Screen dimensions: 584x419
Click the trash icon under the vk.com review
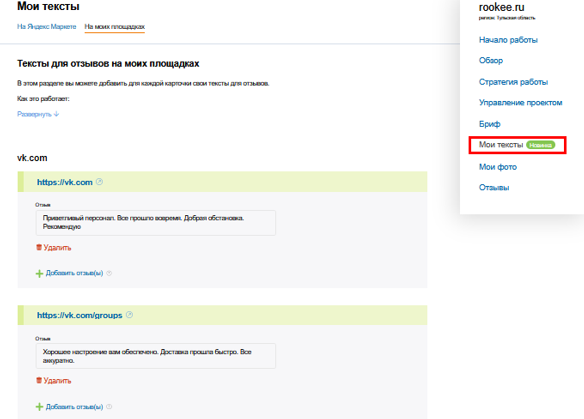pyautogui.click(x=39, y=247)
